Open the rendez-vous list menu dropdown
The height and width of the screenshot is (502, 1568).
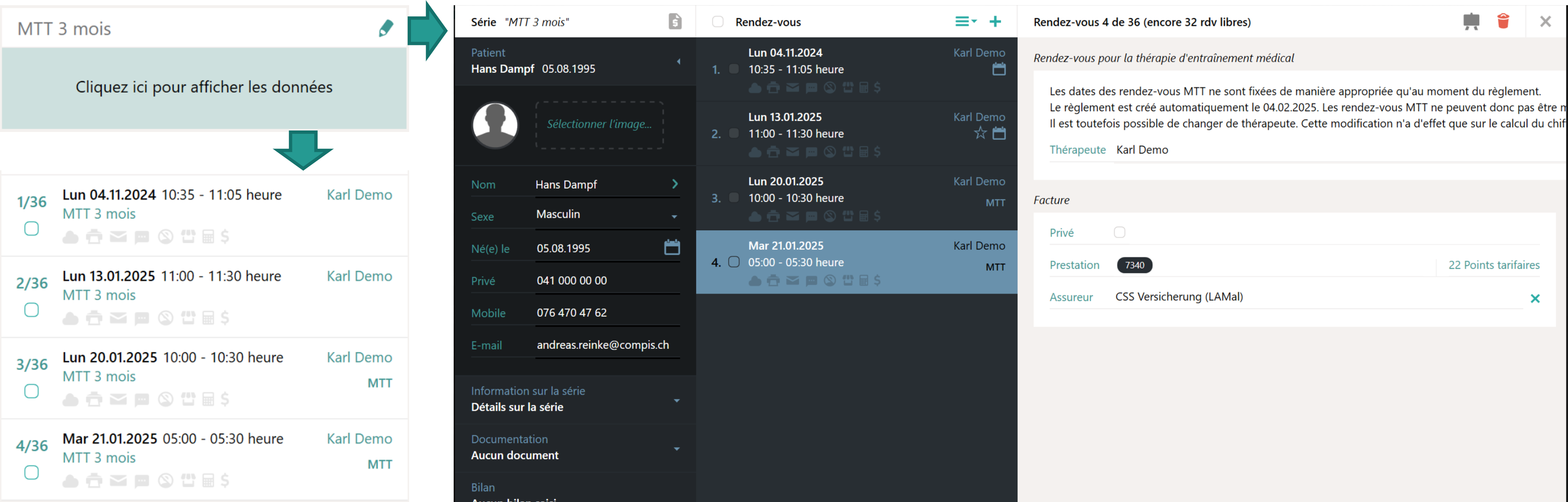click(x=966, y=21)
